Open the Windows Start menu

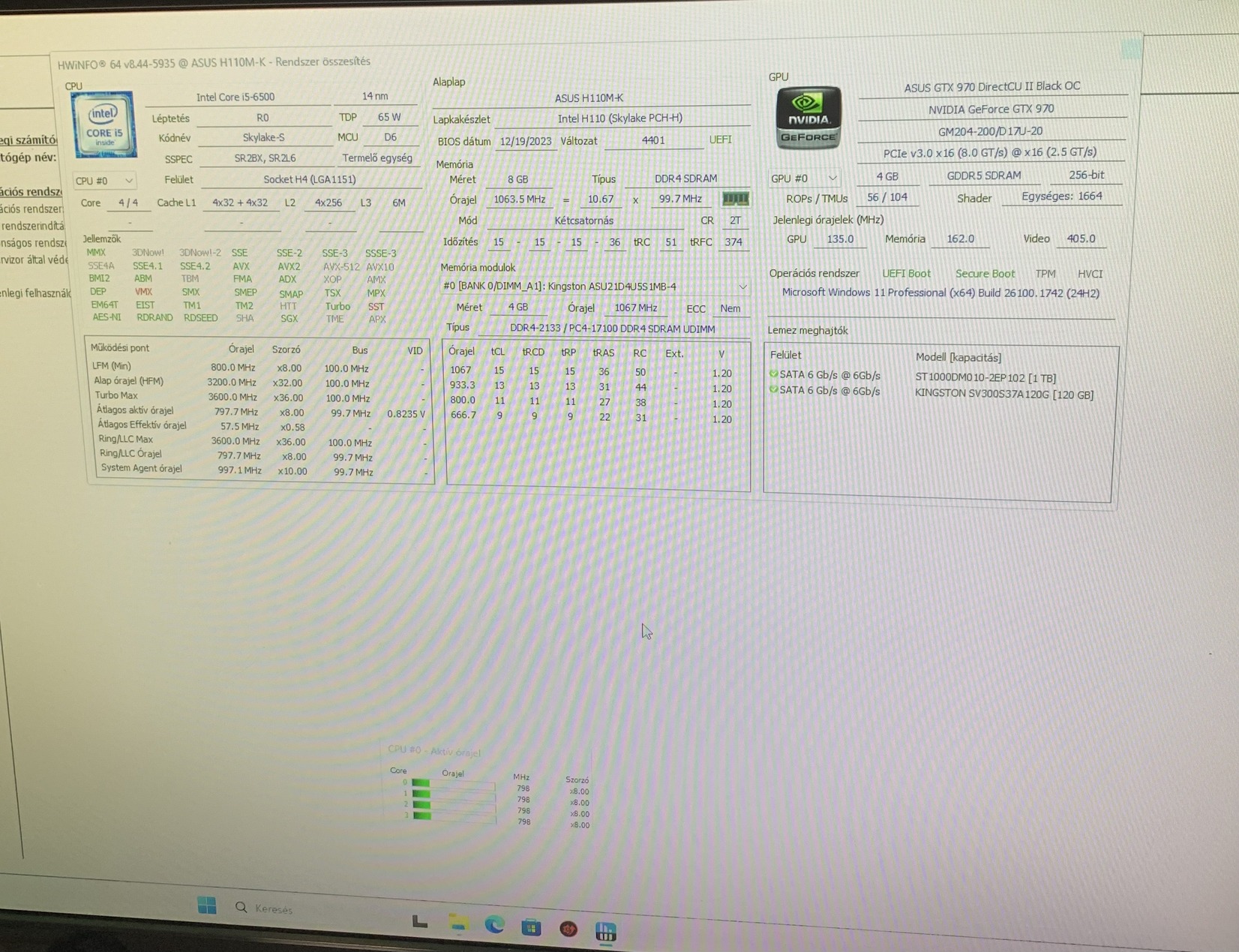(207, 905)
